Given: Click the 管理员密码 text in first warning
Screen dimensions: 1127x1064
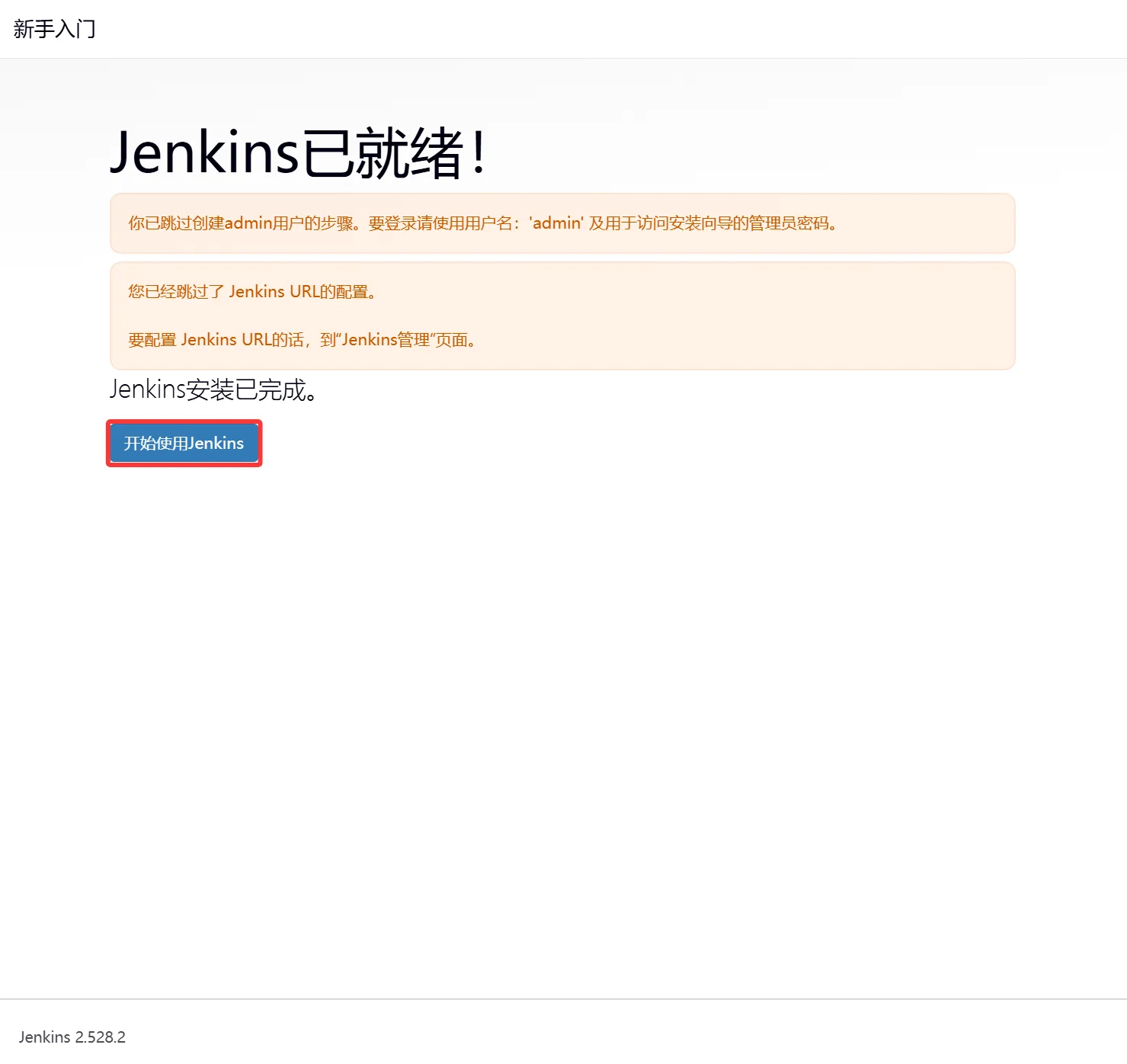Looking at the screenshot, I should point(792,223).
